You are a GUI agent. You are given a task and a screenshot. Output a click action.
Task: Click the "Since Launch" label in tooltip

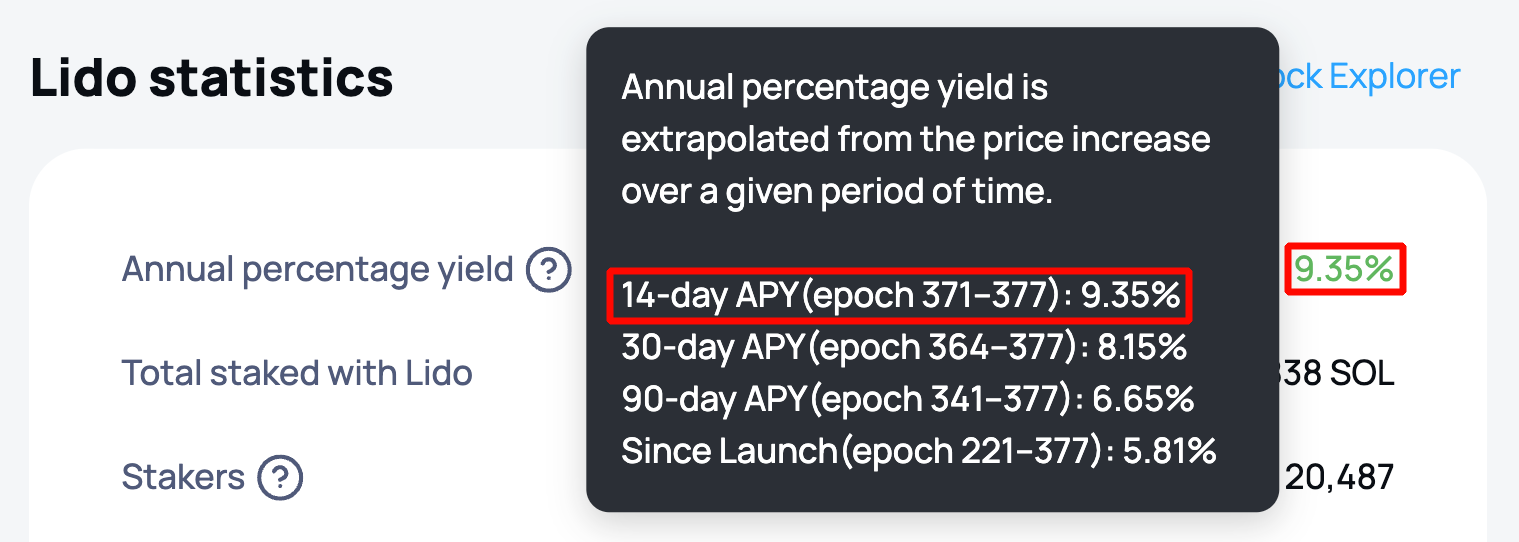tap(728, 452)
